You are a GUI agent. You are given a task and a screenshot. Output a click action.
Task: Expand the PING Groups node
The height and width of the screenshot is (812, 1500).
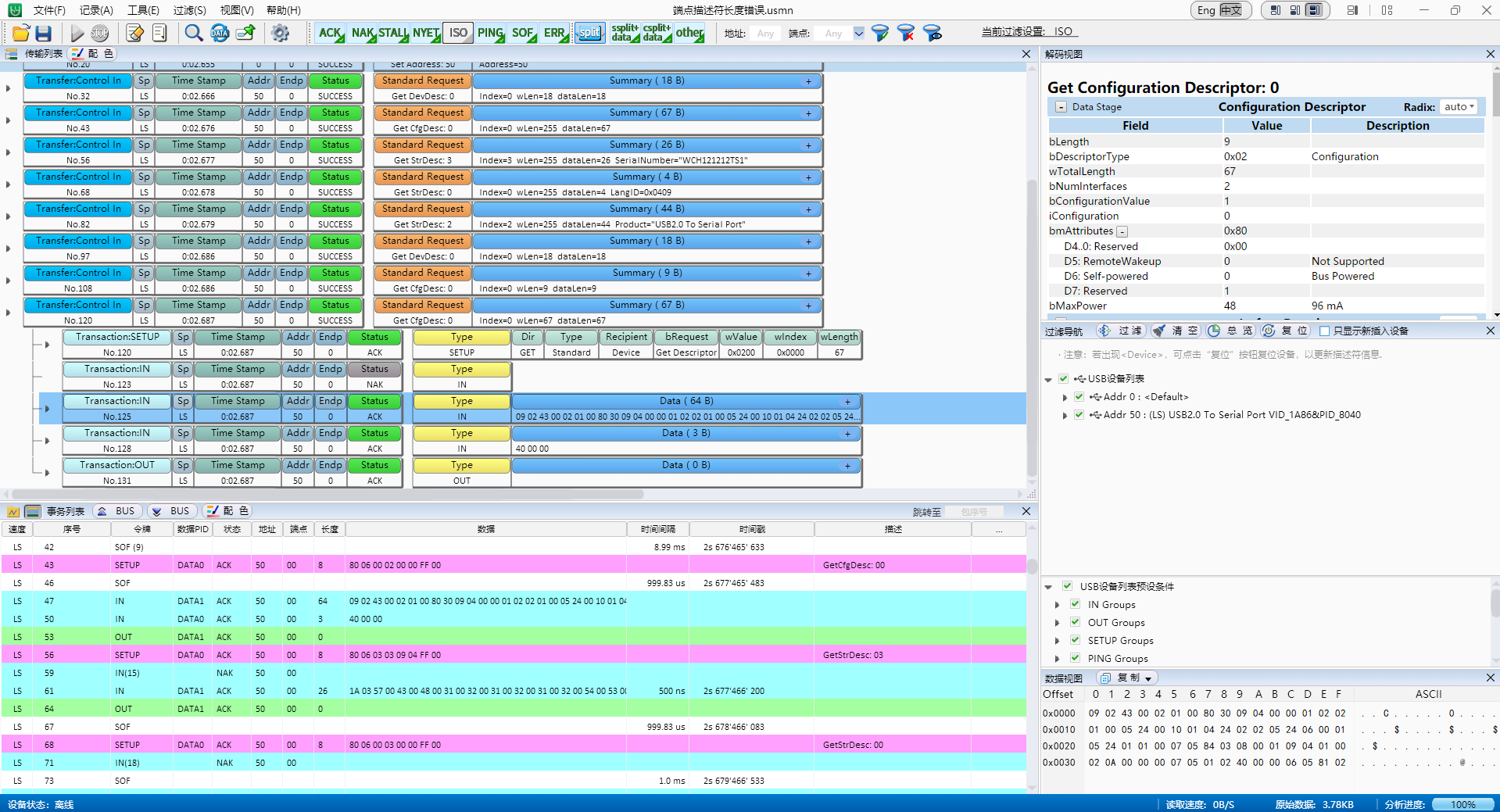1058,659
